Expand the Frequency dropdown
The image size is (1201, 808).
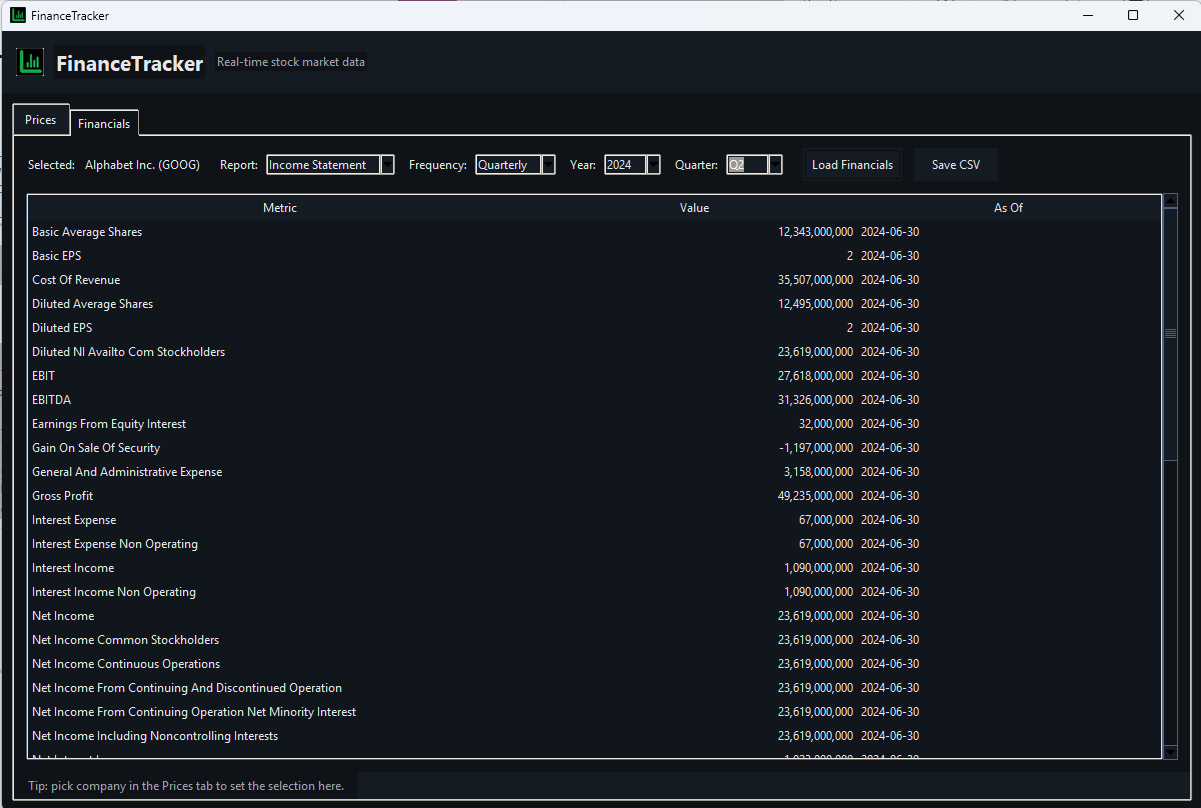tap(548, 165)
